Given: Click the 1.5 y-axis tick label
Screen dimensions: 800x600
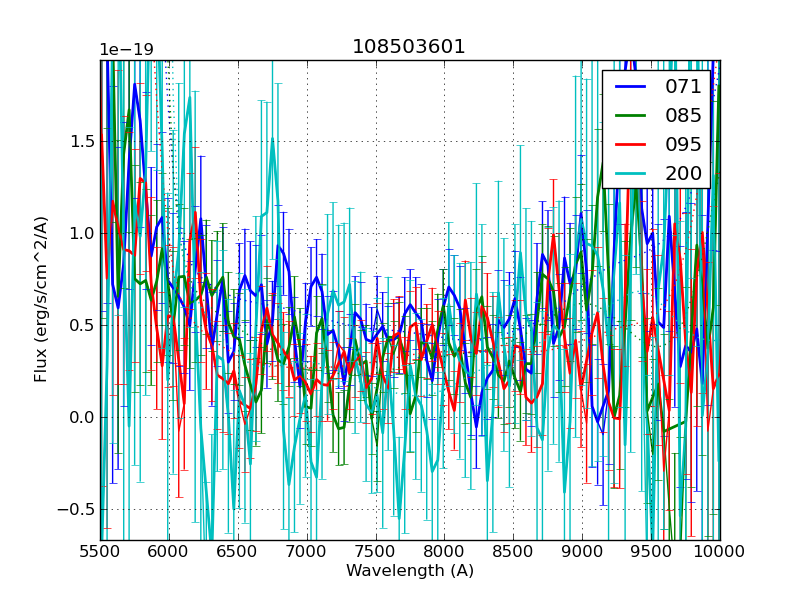Looking at the screenshot, I should (x=81, y=141).
